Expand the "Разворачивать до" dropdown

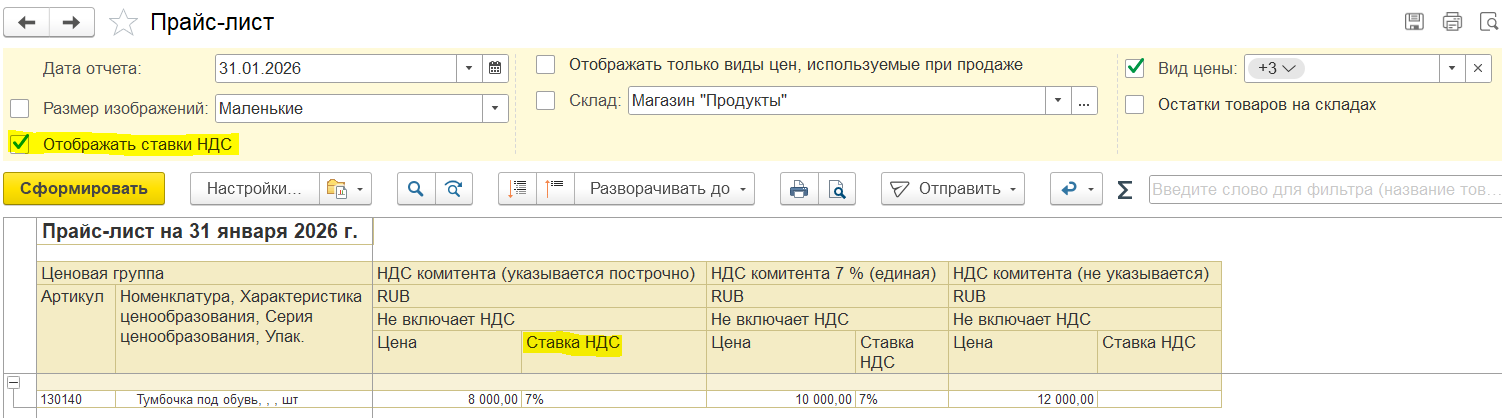664,188
